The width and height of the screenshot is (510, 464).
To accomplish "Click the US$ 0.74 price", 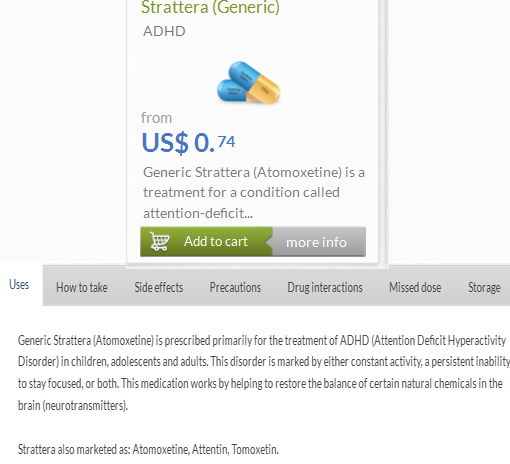I will pyautogui.click(x=189, y=143).
